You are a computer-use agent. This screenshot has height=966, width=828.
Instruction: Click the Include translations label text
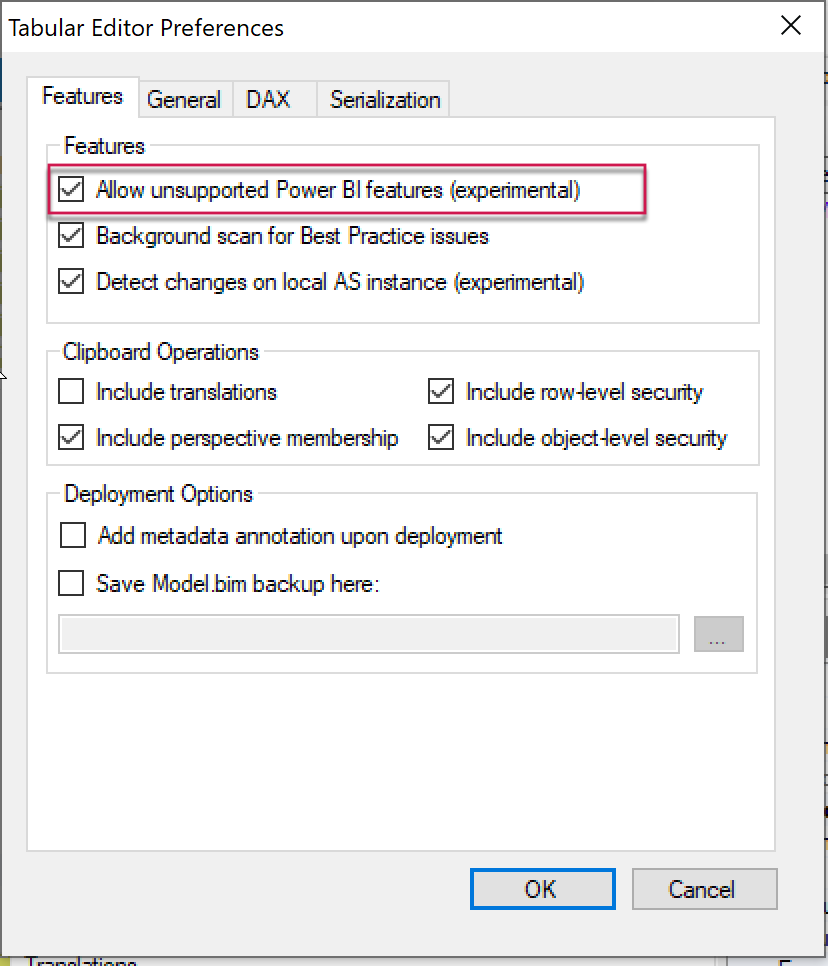(x=187, y=392)
